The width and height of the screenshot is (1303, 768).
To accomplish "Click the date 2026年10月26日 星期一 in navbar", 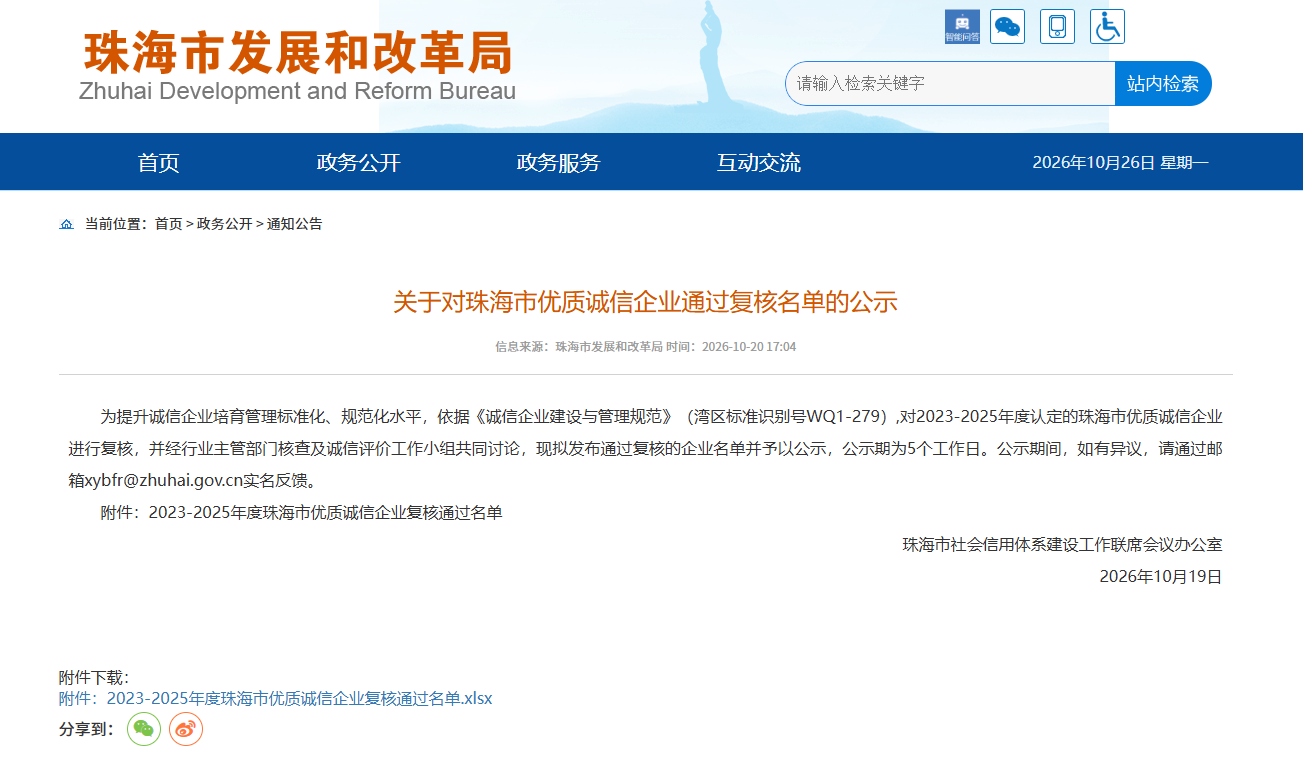I will coord(1121,163).
